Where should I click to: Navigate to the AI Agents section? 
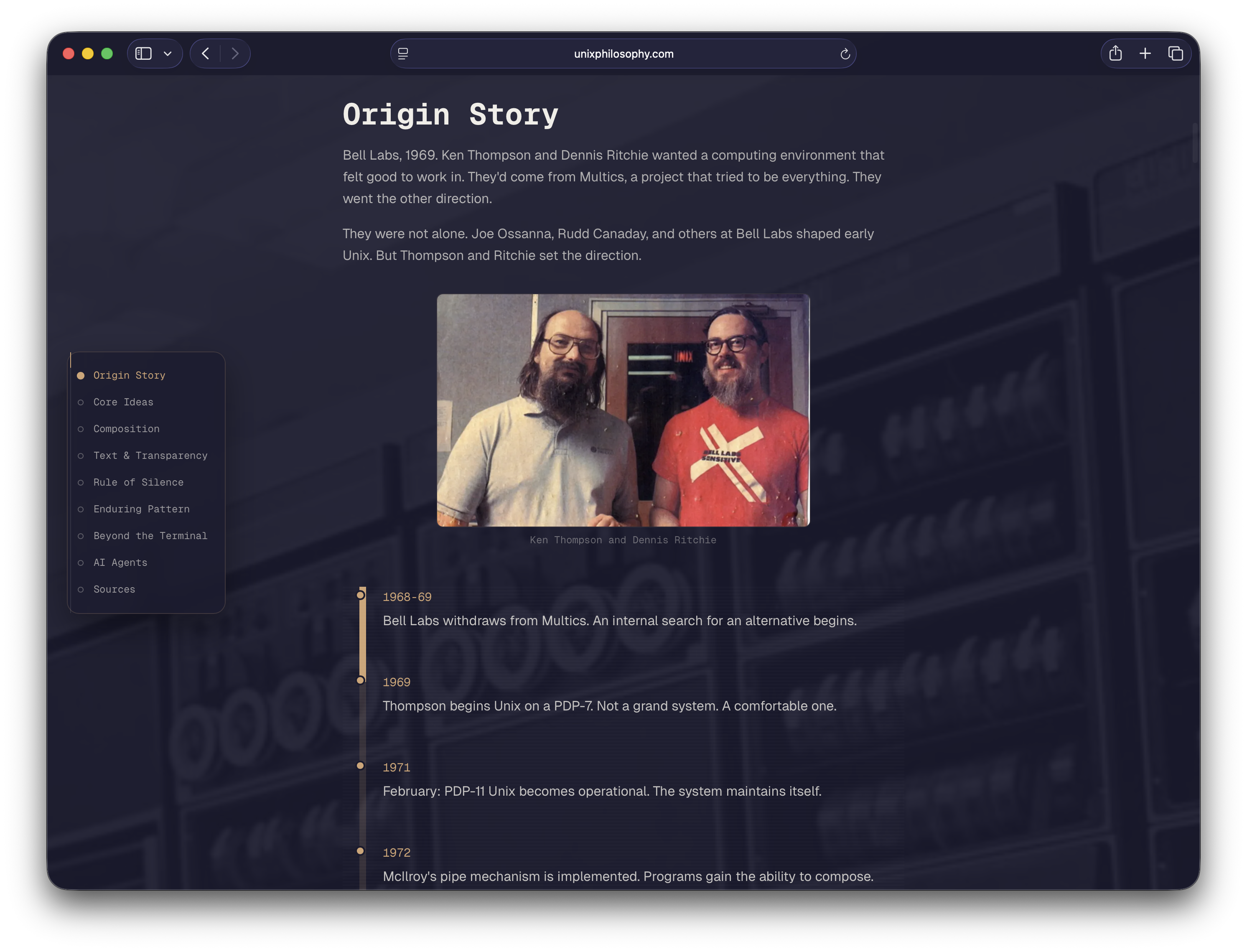[120, 562]
